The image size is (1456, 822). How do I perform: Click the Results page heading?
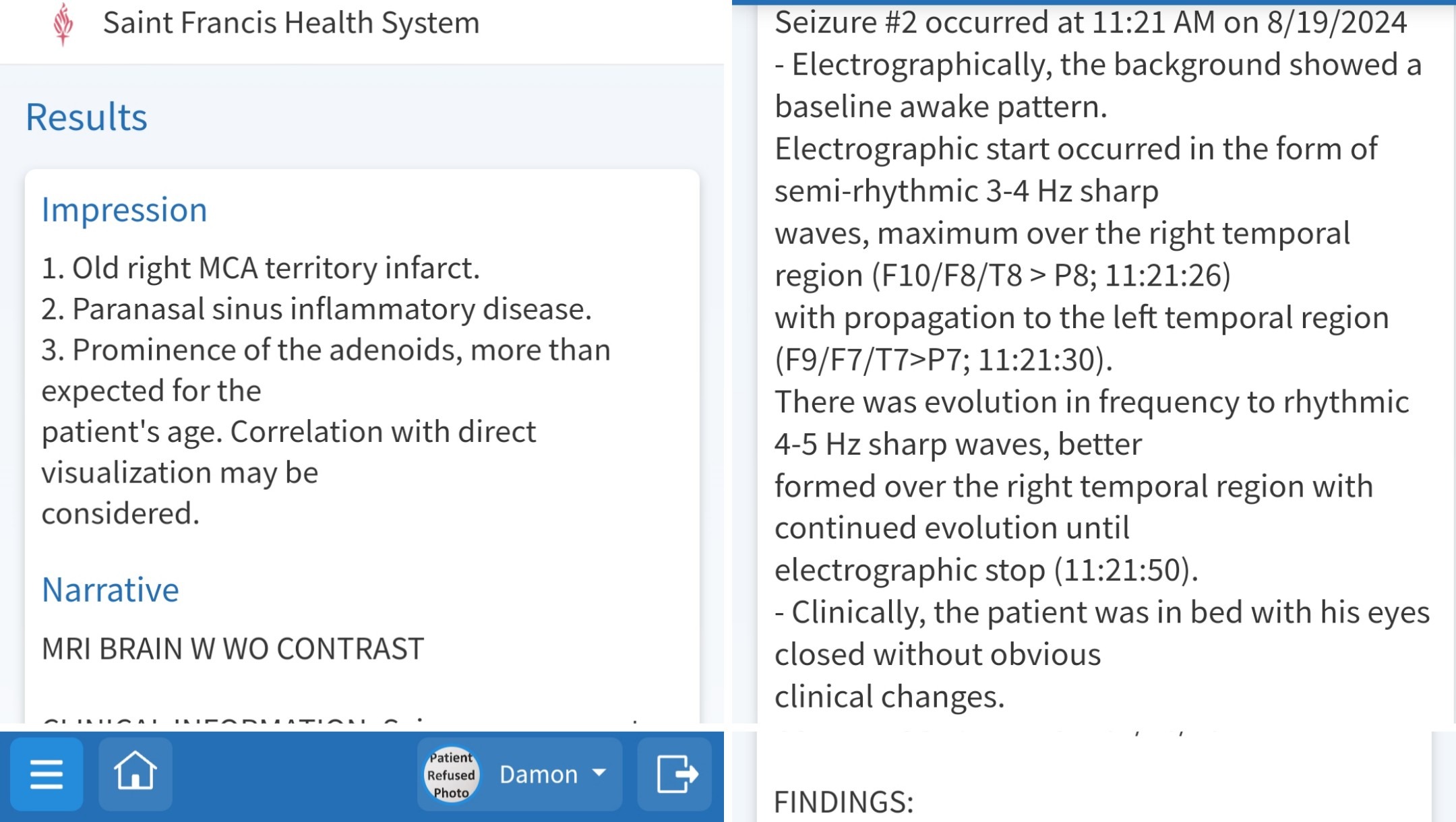click(86, 117)
